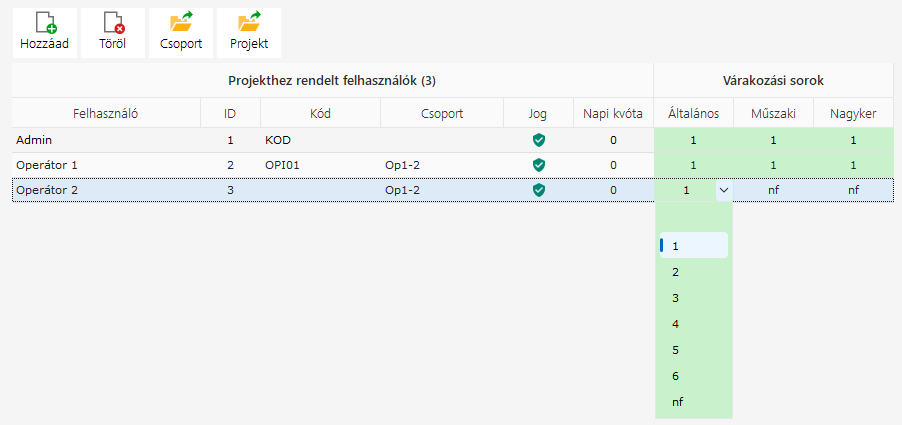This screenshot has height=425, width=902.
Task: Toggle the Jog shield for Admin
Action: [x=539, y=140]
